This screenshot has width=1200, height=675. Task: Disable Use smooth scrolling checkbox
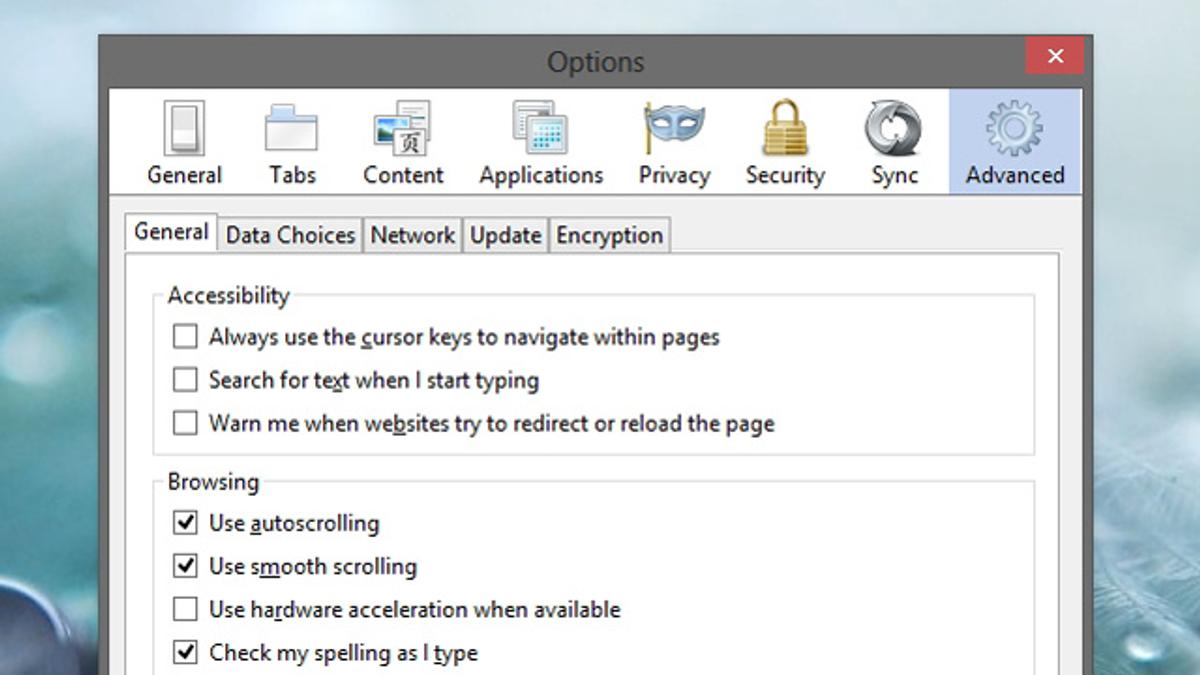[185, 566]
